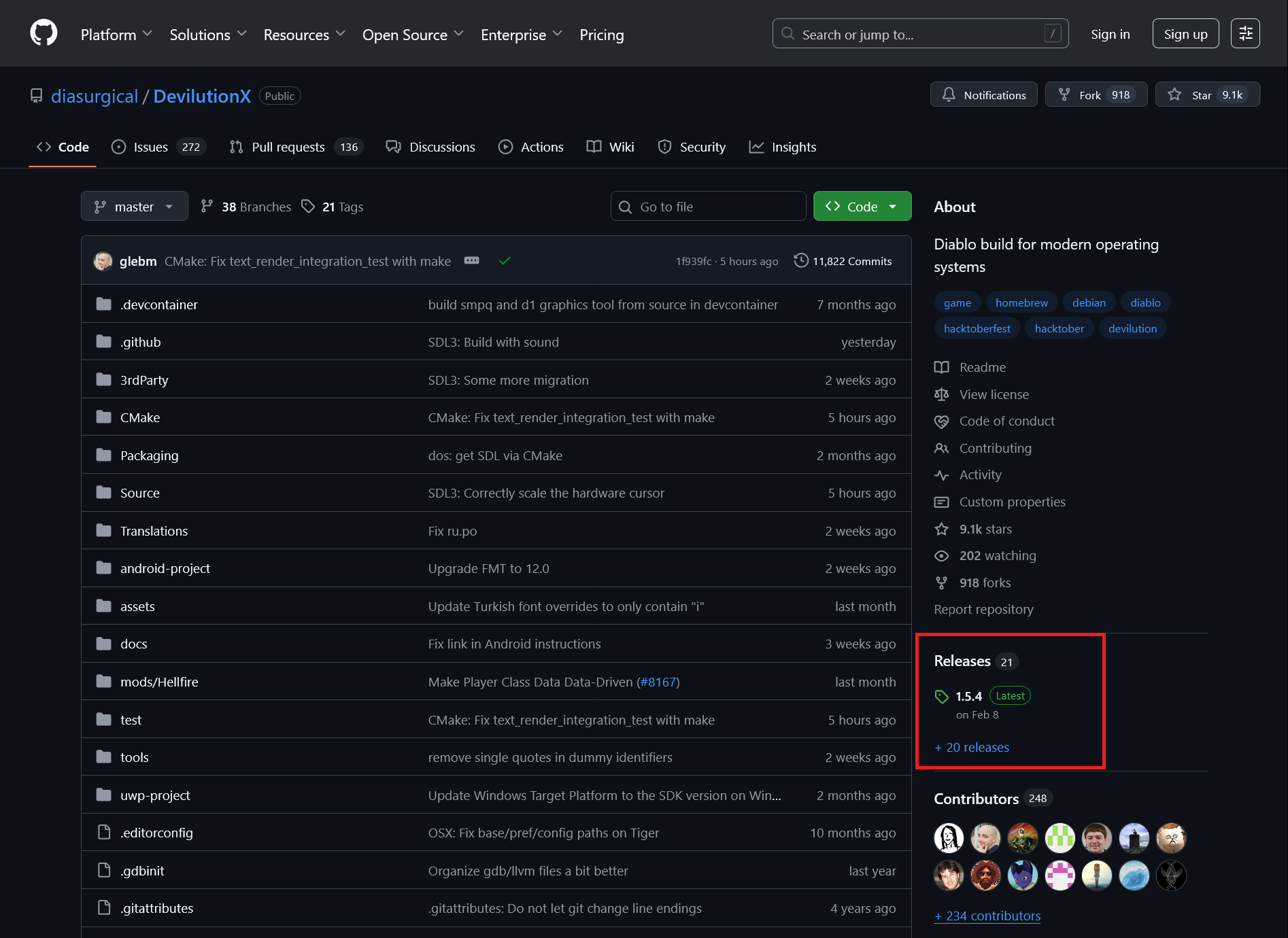
Task: Open the CMake folder
Action: (x=140, y=417)
